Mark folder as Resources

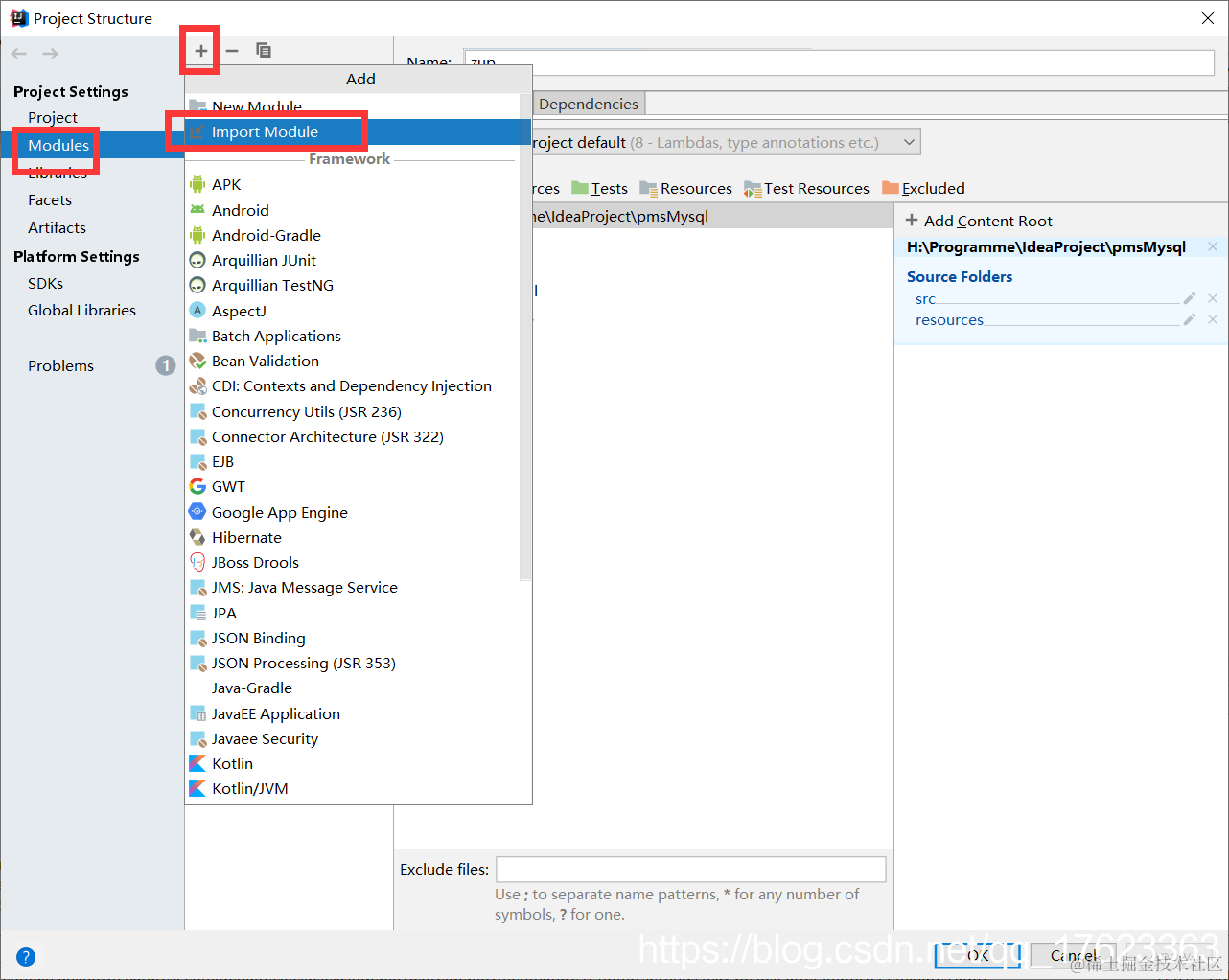coord(685,188)
